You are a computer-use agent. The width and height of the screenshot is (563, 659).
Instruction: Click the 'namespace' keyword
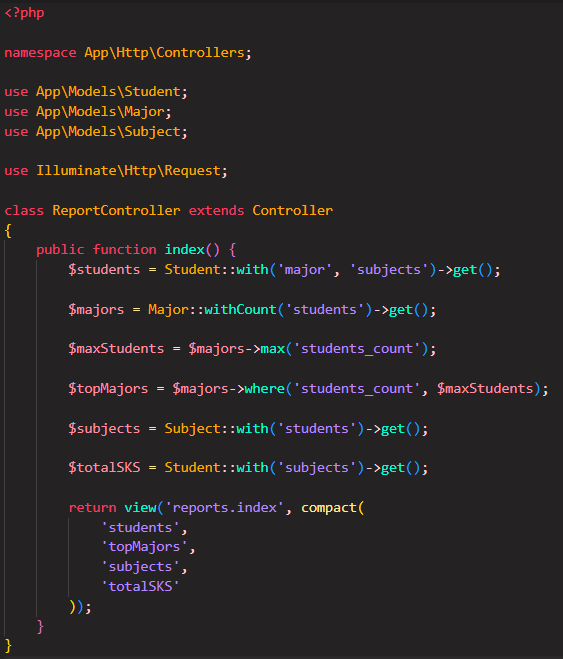[x=40, y=53]
